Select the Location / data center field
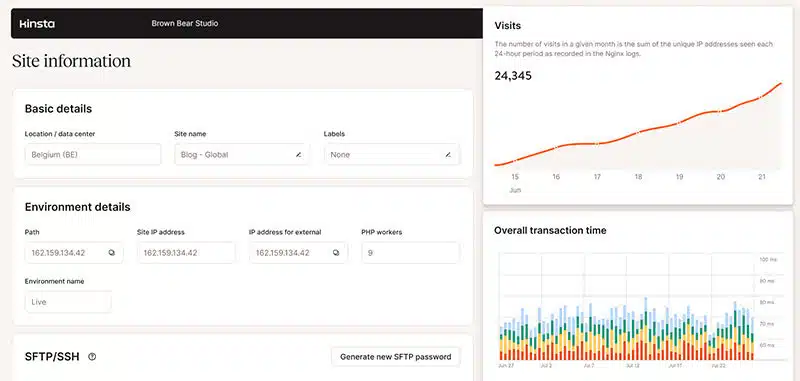Viewport: 800px width, 381px height. pyautogui.click(x=93, y=155)
